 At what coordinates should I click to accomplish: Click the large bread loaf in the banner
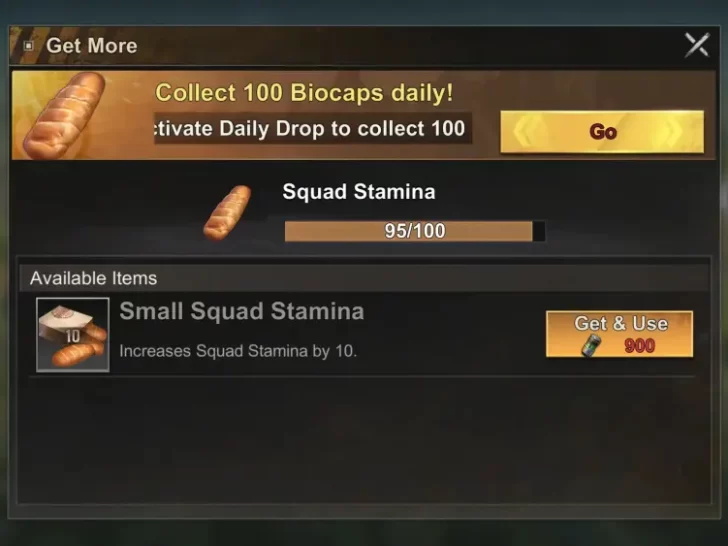click(x=64, y=115)
